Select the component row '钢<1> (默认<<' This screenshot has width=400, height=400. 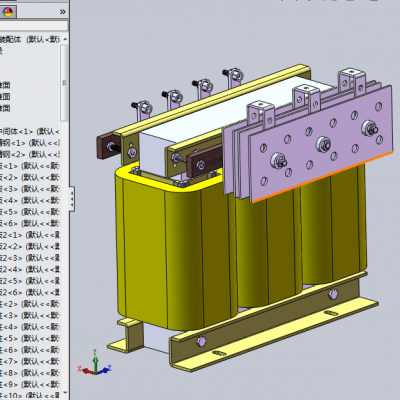click(30, 143)
